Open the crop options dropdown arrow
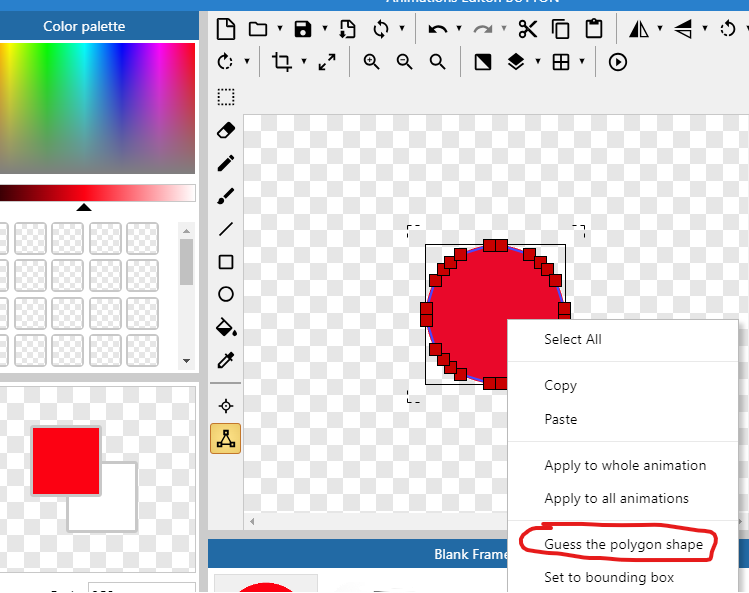The width and height of the screenshot is (749, 593). (x=304, y=62)
